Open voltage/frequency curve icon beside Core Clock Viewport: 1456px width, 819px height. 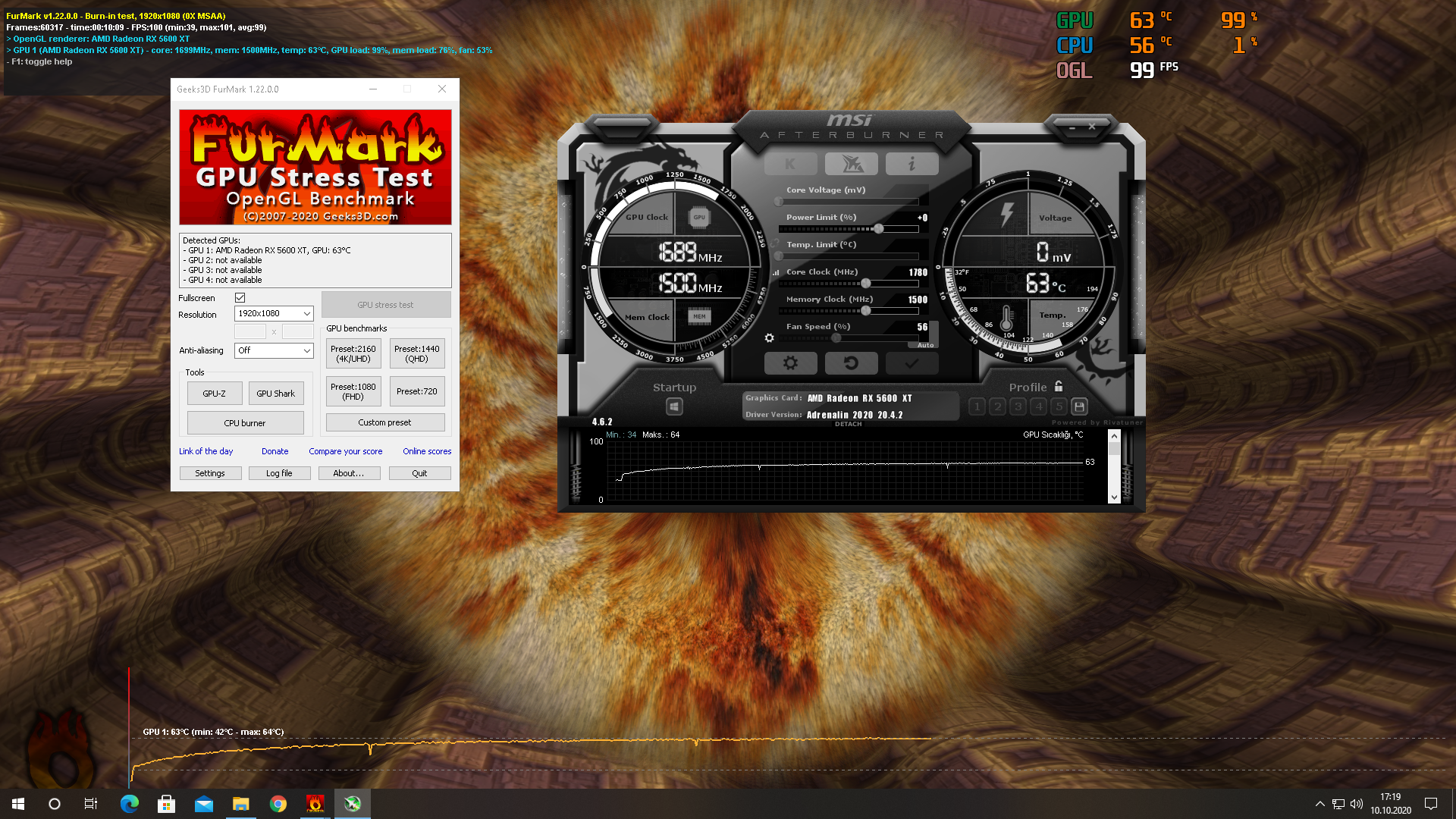click(x=776, y=272)
